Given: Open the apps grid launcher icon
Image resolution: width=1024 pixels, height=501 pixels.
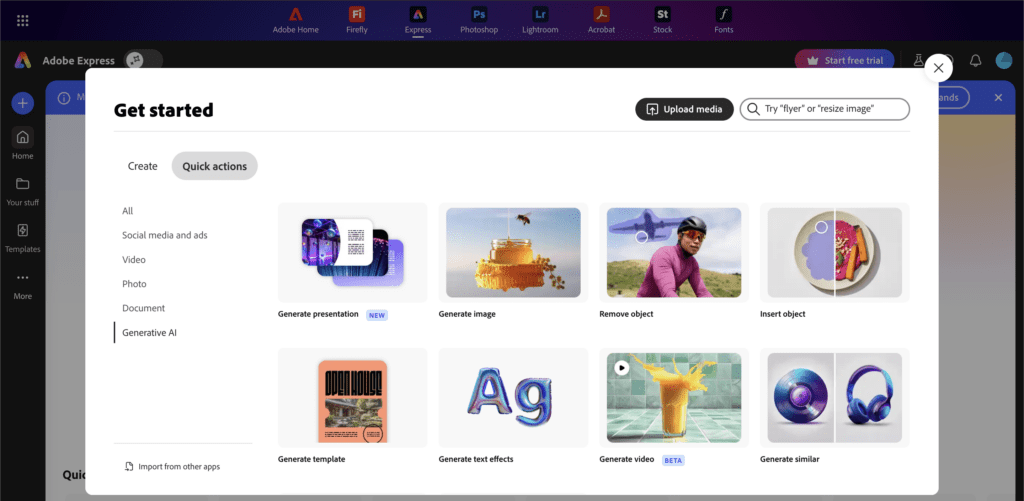Looking at the screenshot, I should (23, 20).
